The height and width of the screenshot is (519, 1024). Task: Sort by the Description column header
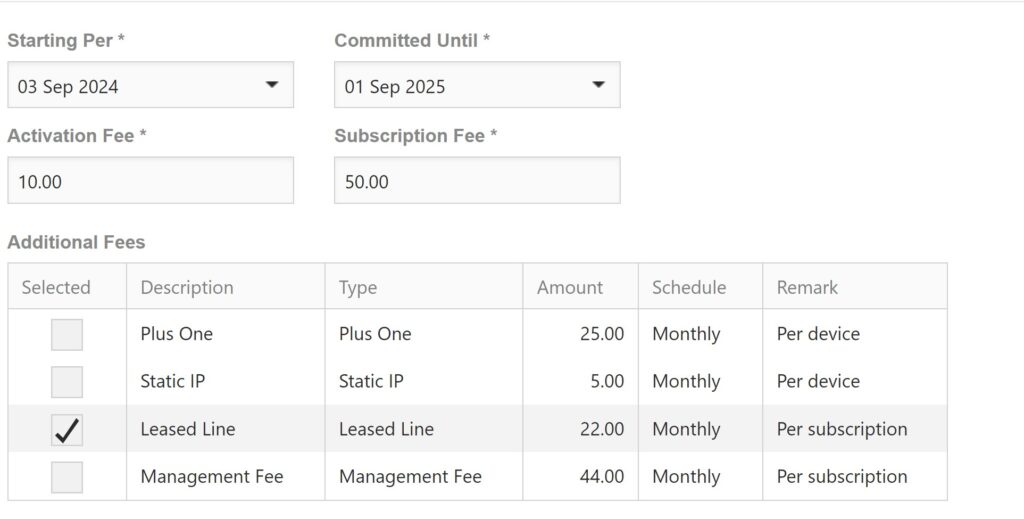click(x=187, y=287)
